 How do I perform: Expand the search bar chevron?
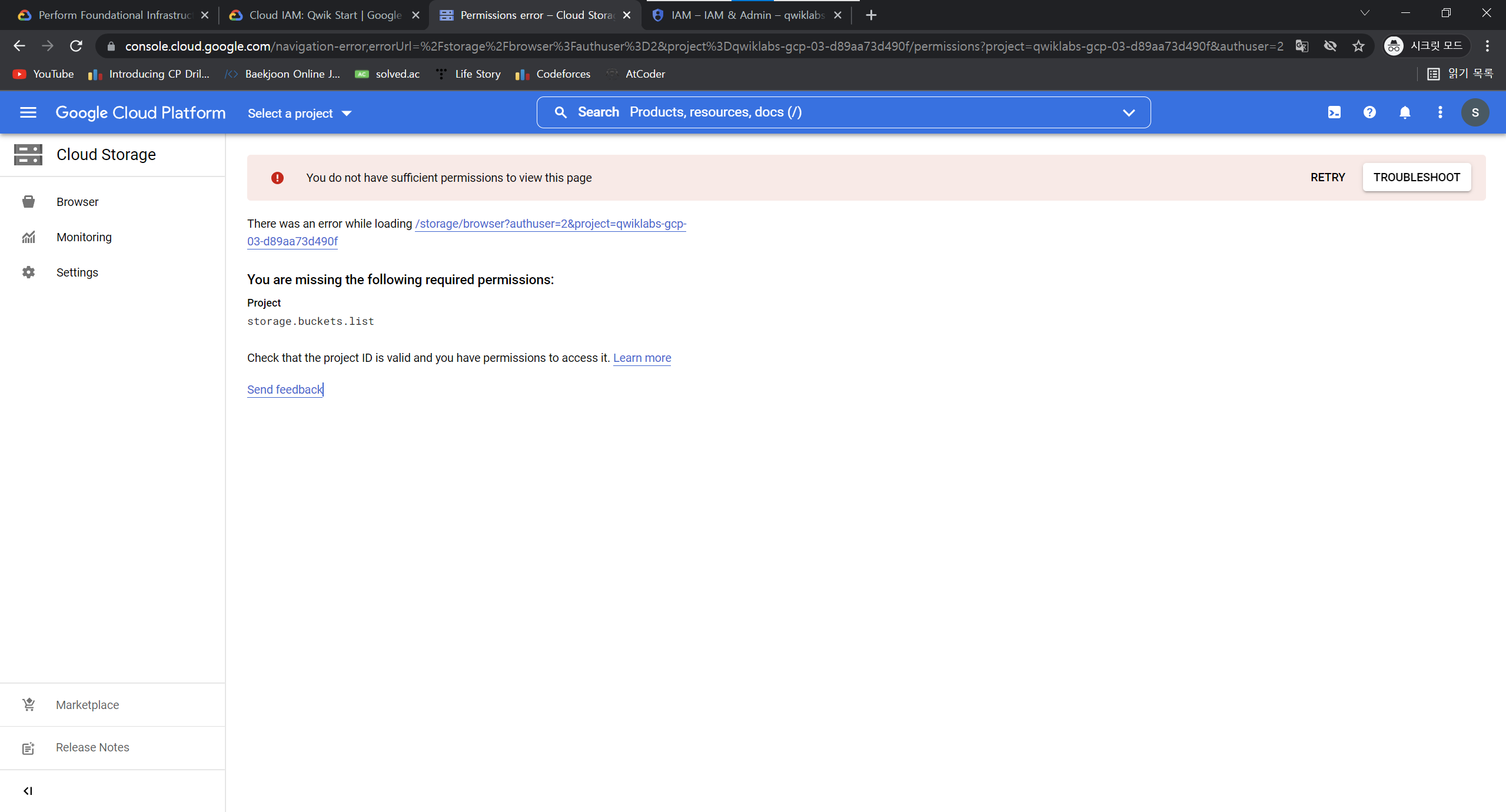point(1128,112)
